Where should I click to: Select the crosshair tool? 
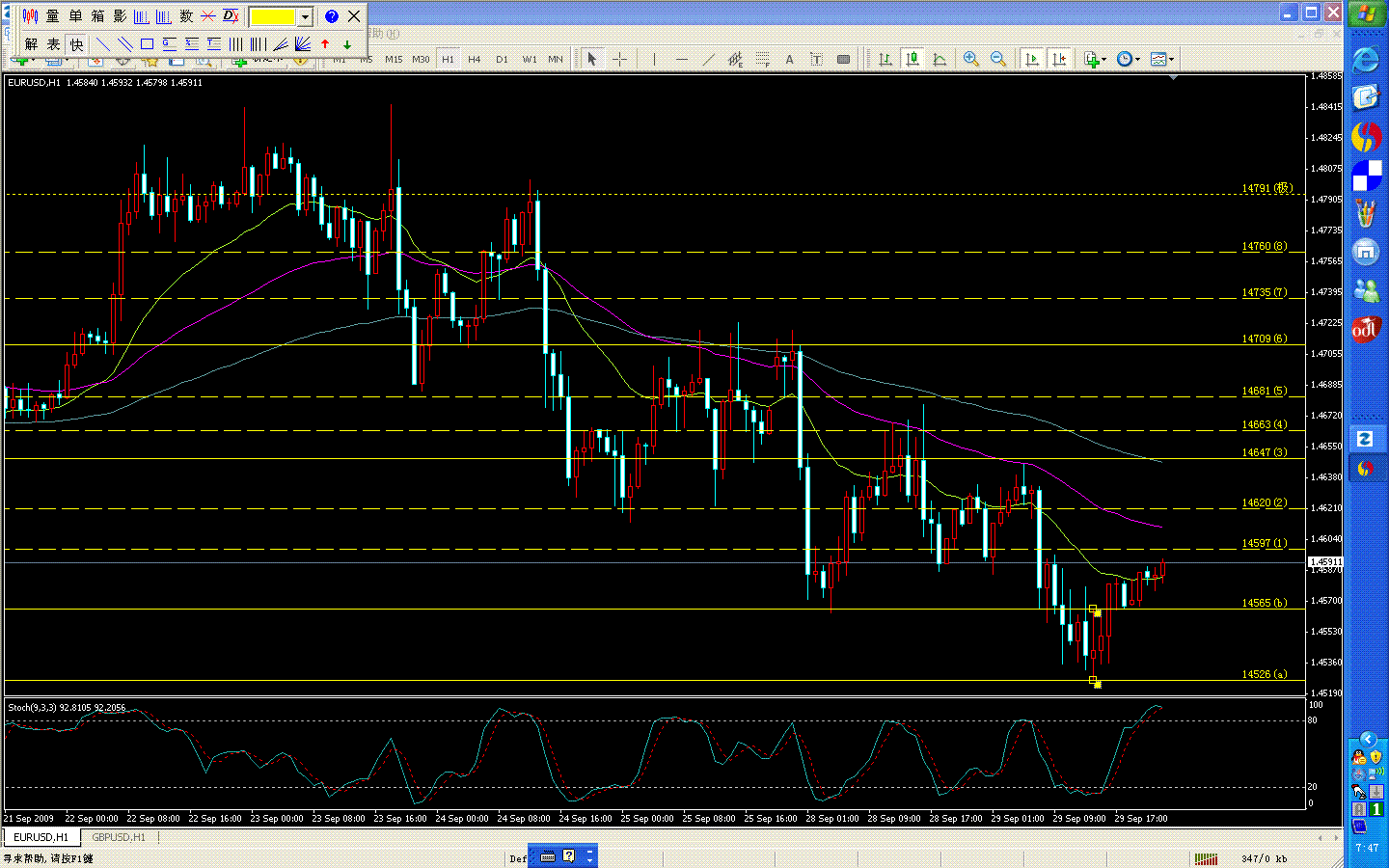pyautogui.click(x=619, y=60)
